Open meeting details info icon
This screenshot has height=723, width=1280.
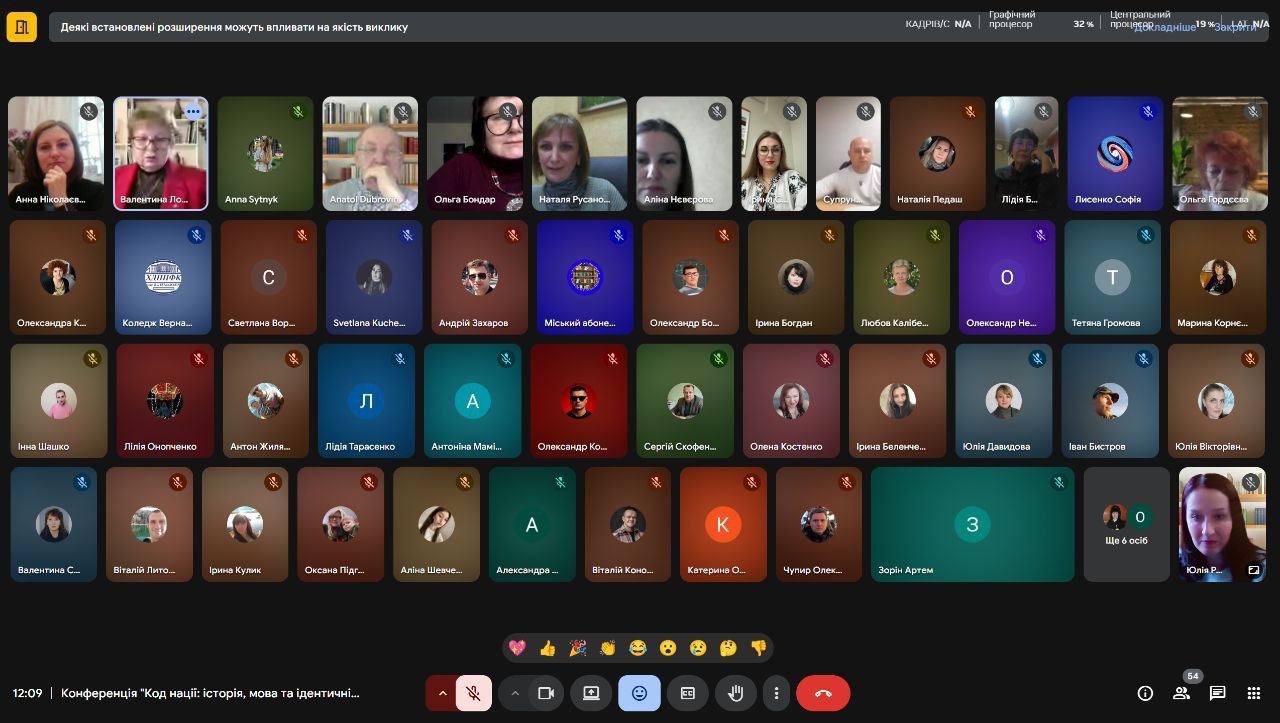1145,693
